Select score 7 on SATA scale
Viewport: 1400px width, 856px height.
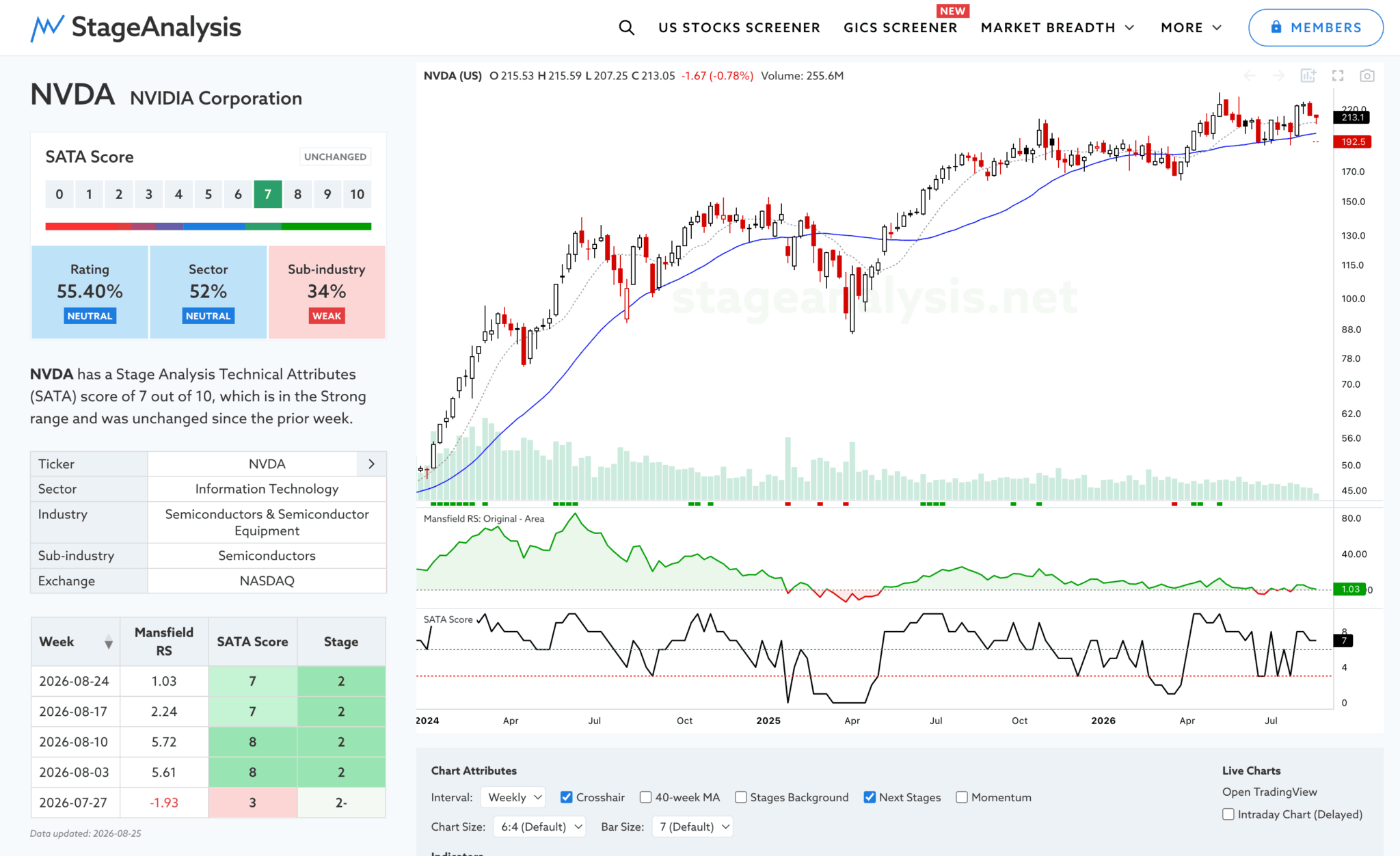point(267,194)
